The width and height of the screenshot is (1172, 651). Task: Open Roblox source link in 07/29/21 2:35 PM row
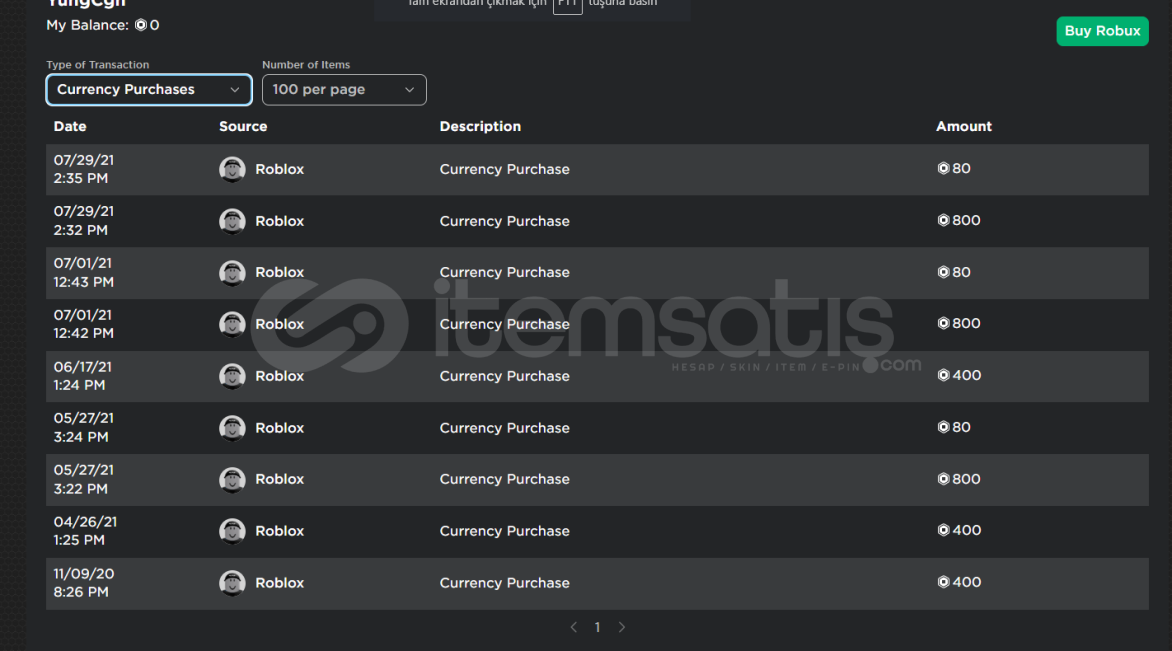280,170
